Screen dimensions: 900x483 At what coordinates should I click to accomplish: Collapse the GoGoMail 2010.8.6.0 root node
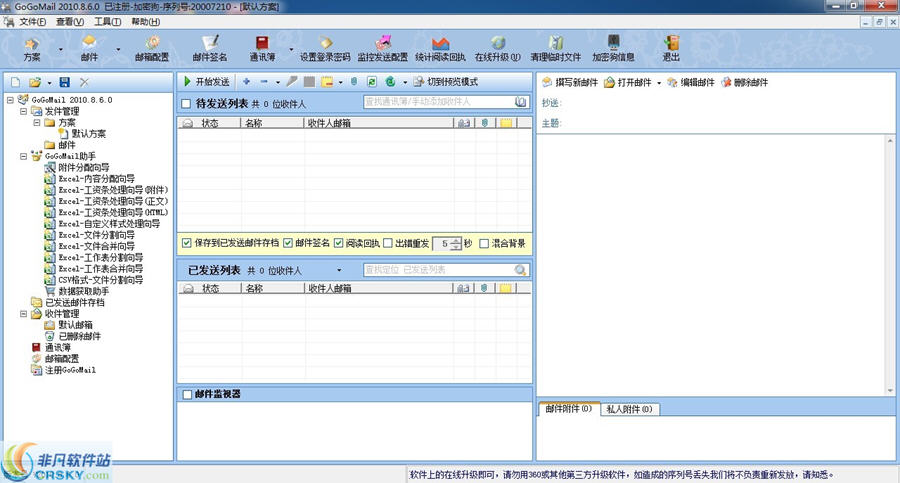pos(10,100)
